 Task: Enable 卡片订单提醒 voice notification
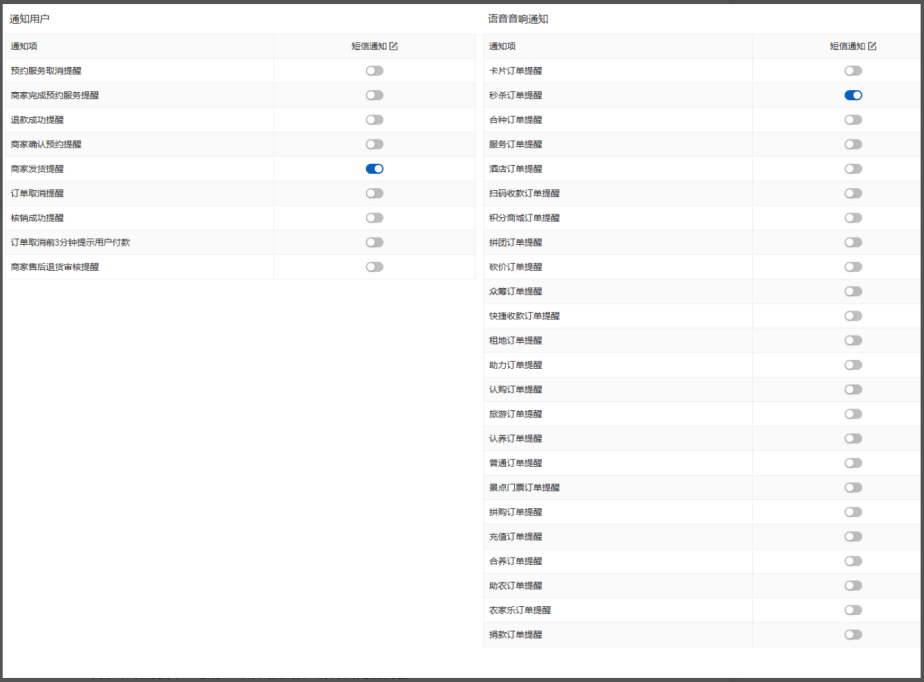[x=853, y=71]
